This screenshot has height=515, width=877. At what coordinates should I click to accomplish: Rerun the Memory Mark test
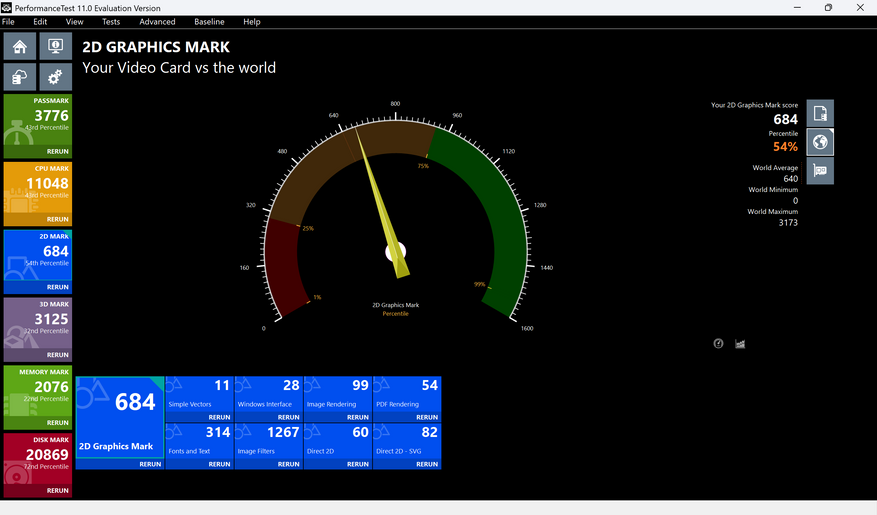coord(58,423)
